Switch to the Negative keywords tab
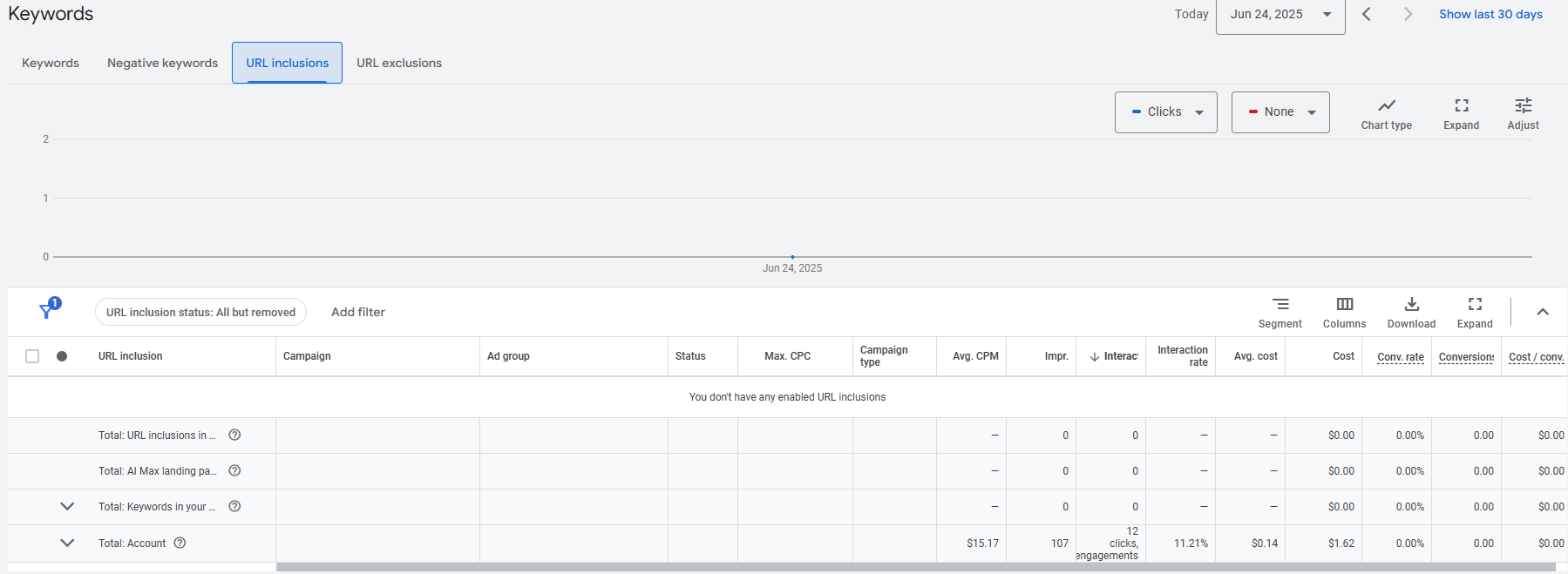Viewport: 1568px width, 574px height. tap(162, 63)
